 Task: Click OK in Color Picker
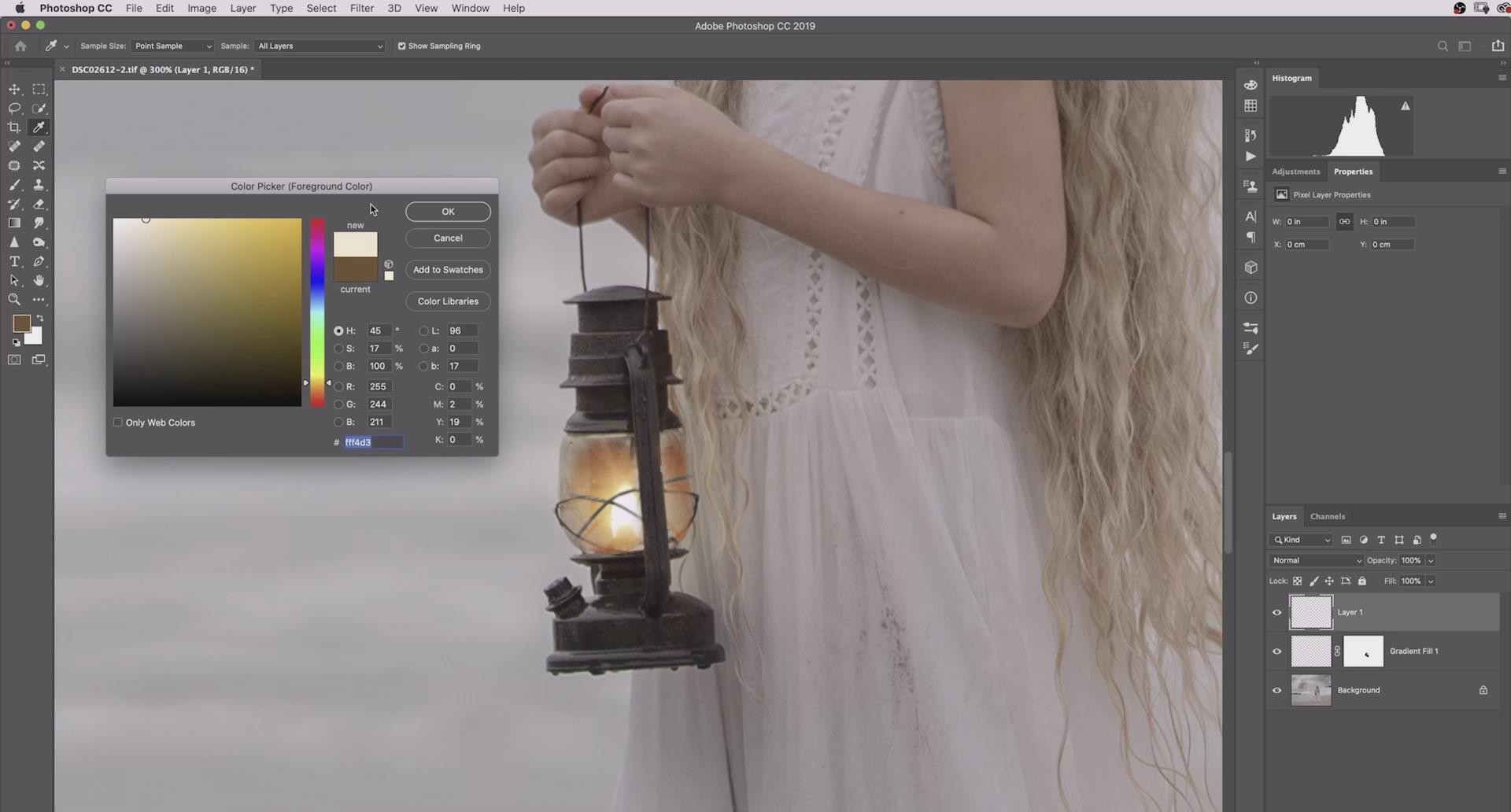(x=448, y=212)
